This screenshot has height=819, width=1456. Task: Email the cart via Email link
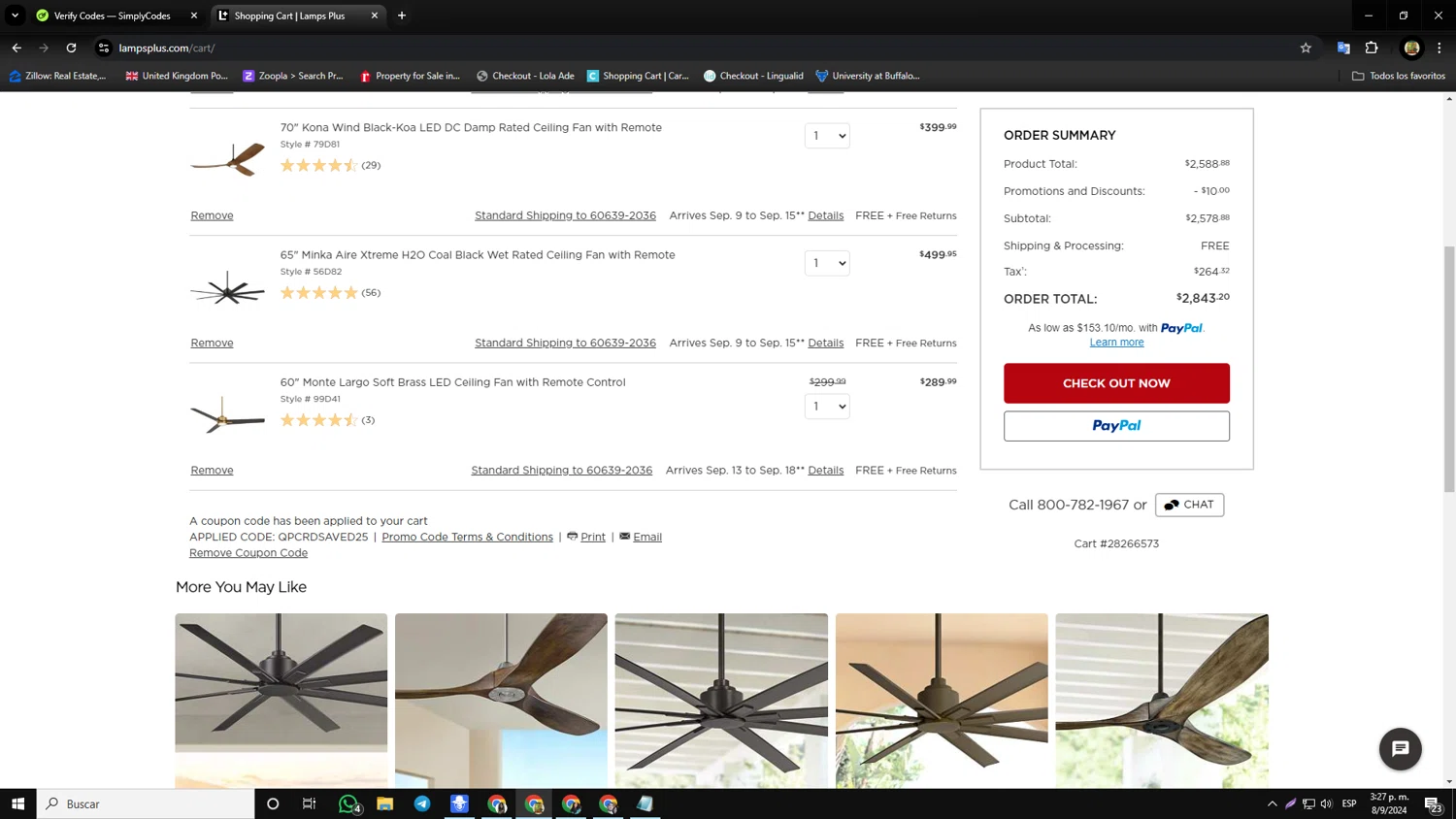click(647, 537)
